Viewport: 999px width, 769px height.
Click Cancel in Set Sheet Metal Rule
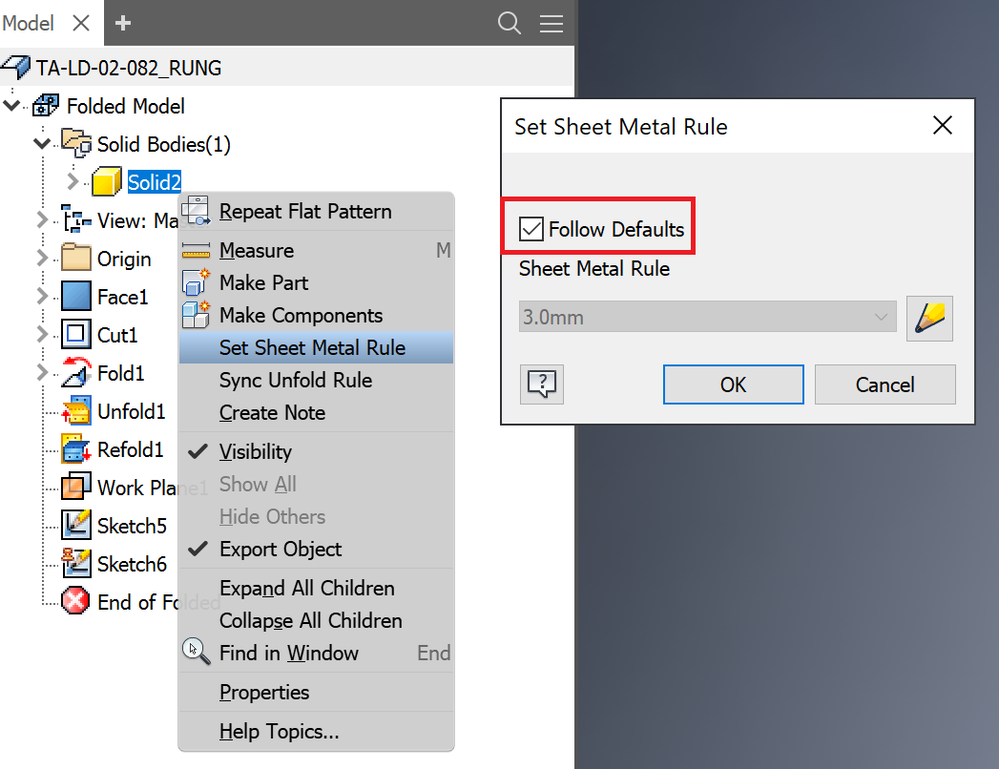885,384
